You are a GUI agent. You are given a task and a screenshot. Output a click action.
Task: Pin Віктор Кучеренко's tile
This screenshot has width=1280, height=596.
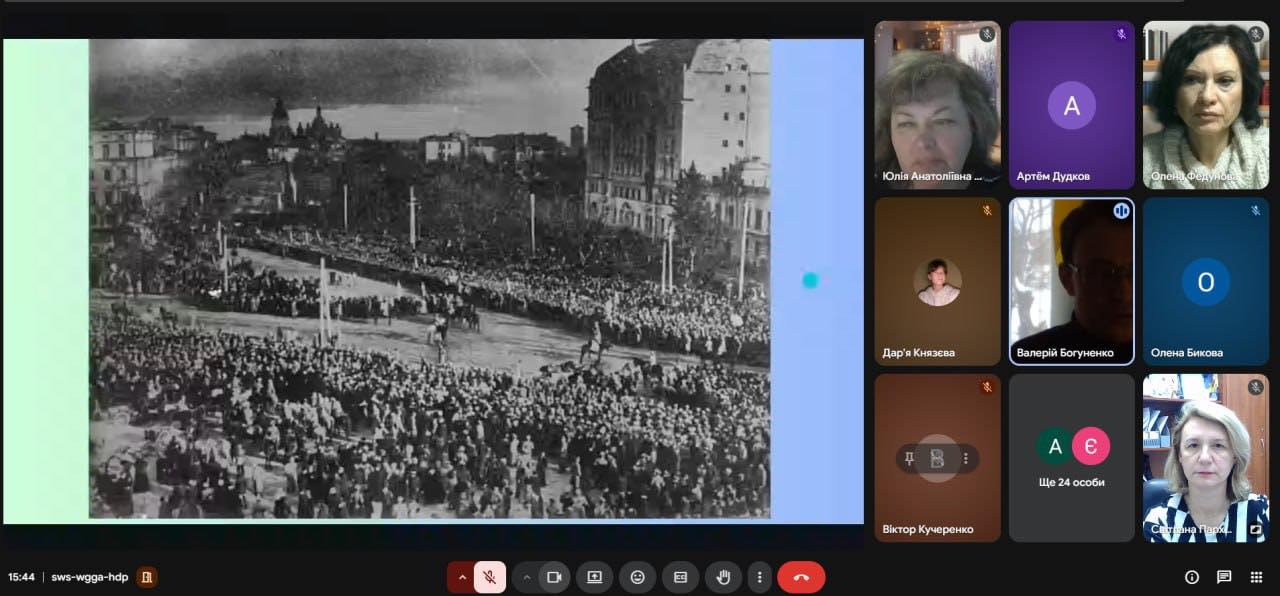pyautogui.click(x=909, y=459)
